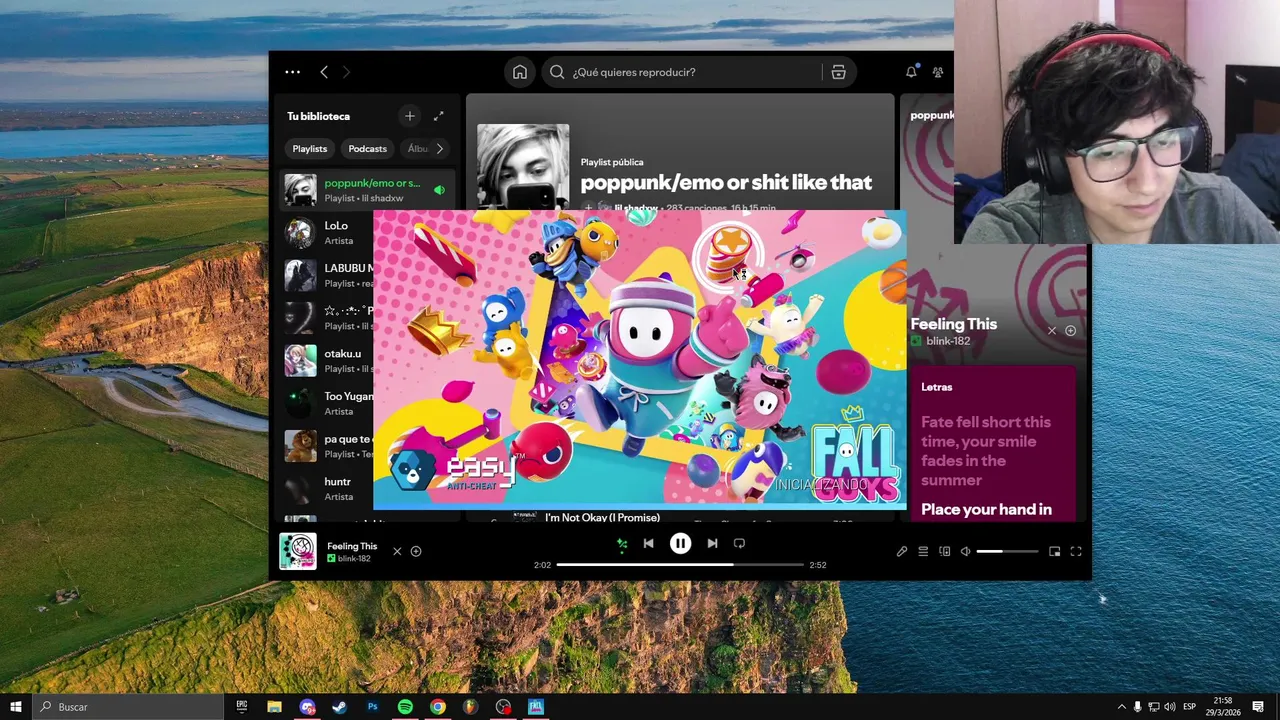
Task: Open the friend activity icon
Action: tap(938, 72)
